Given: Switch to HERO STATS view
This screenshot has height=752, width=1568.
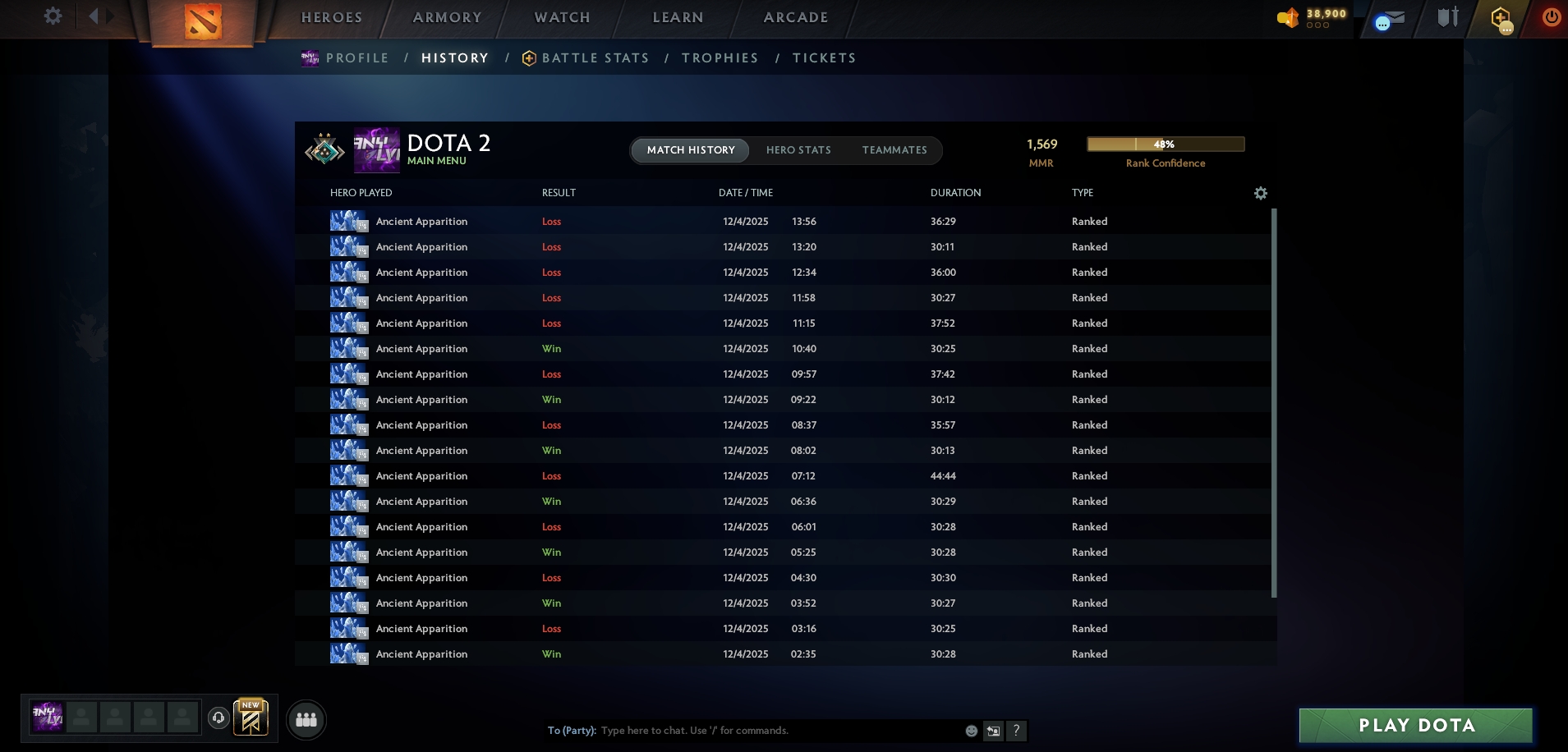Looking at the screenshot, I should click(x=798, y=150).
